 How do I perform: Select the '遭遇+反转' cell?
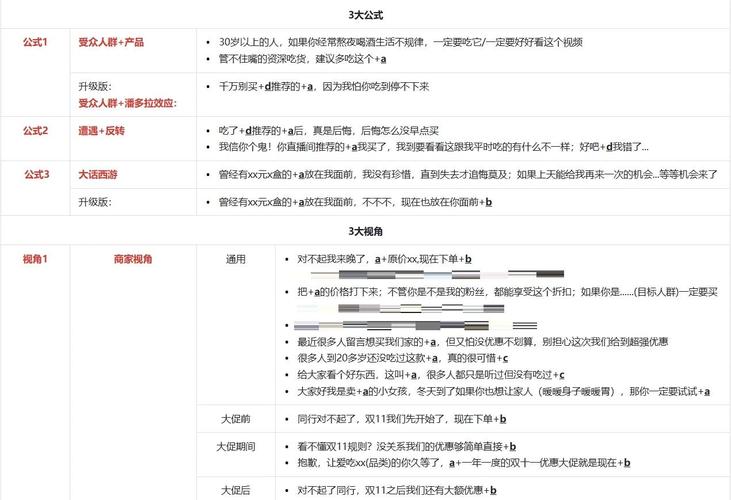click(x=101, y=130)
